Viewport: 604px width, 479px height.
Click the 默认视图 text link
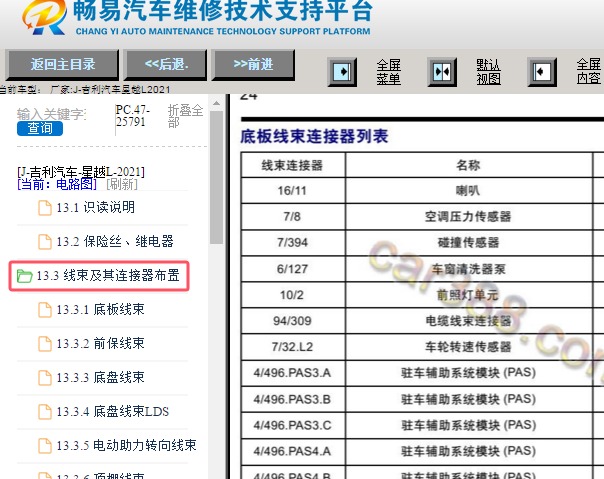tap(488, 72)
